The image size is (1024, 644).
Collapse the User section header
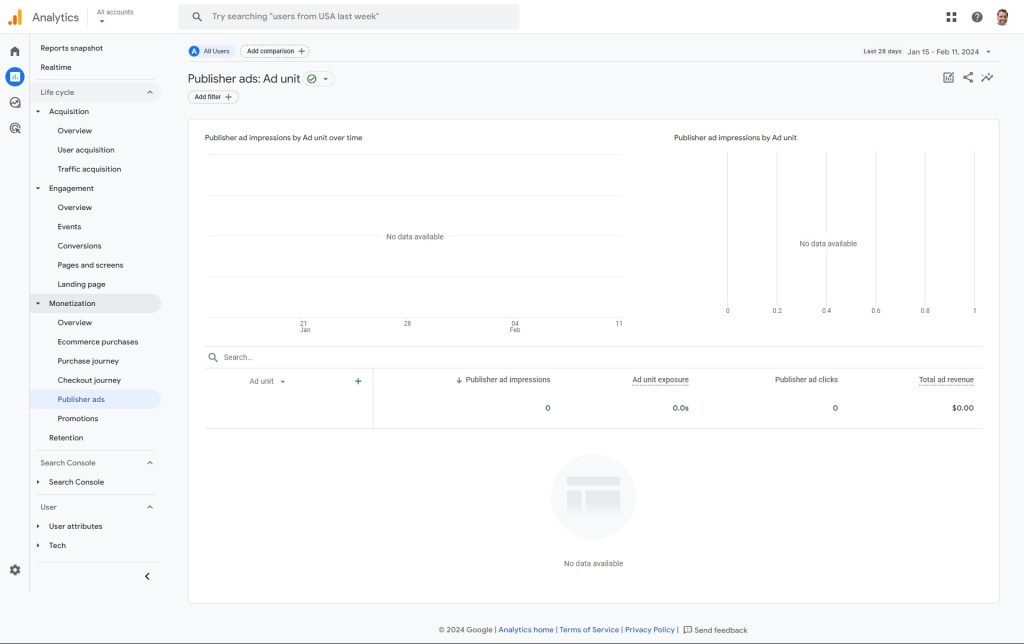pyautogui.click(x=150, y=507)
